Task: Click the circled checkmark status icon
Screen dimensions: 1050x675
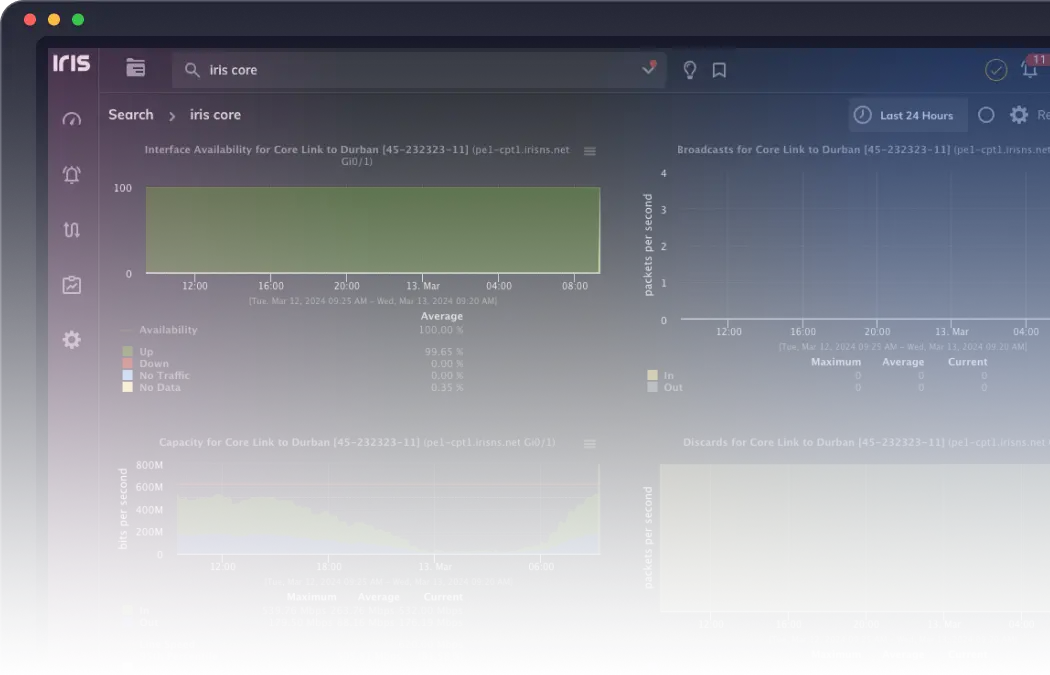Action: [x=996, y=69]
